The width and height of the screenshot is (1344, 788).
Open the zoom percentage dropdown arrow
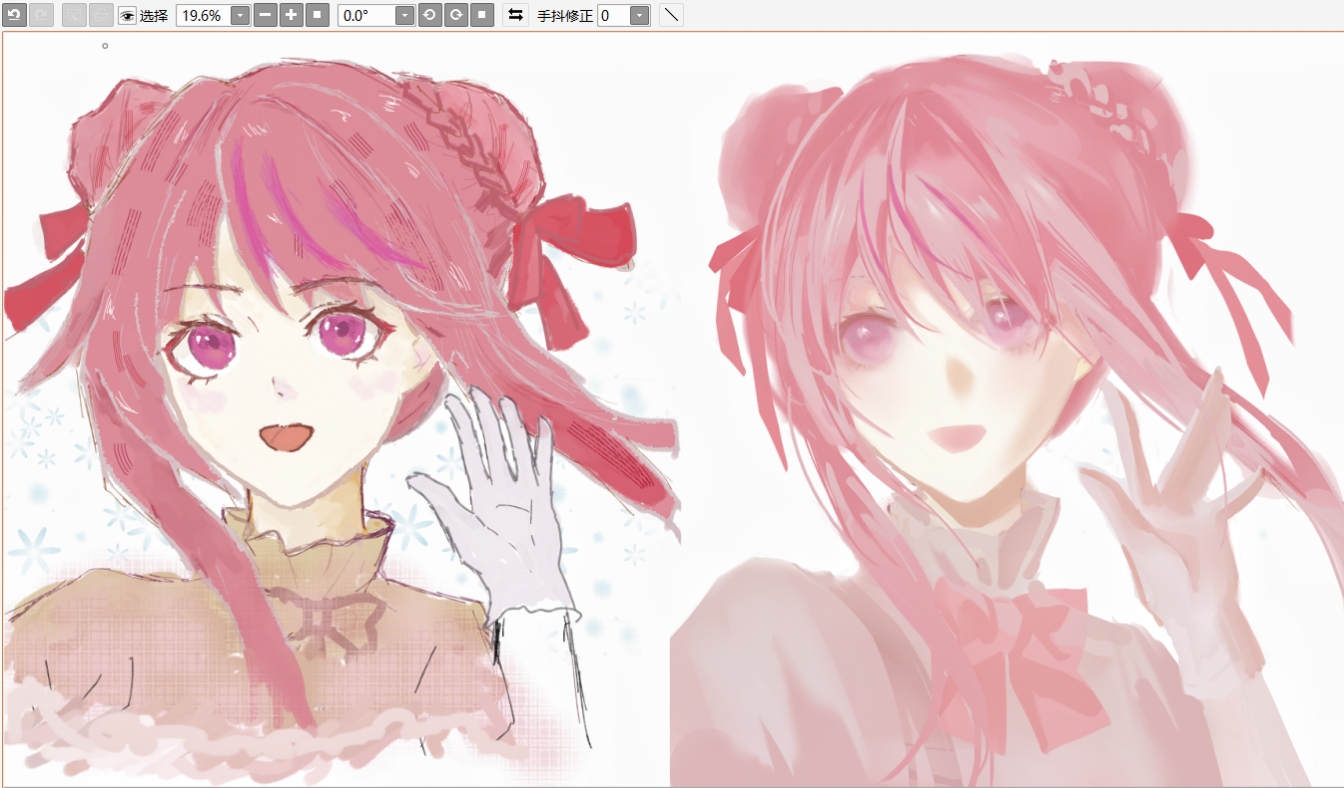coord(240,16)
